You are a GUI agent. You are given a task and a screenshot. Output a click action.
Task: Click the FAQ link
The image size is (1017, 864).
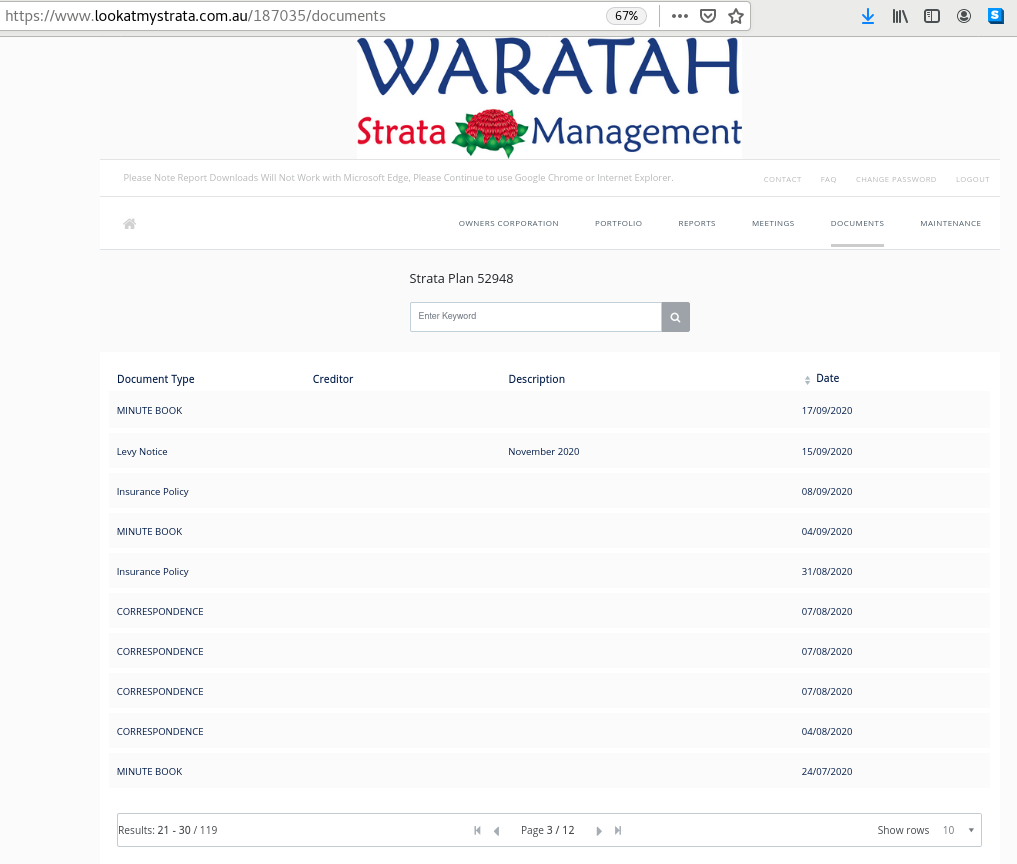(828, 180)
